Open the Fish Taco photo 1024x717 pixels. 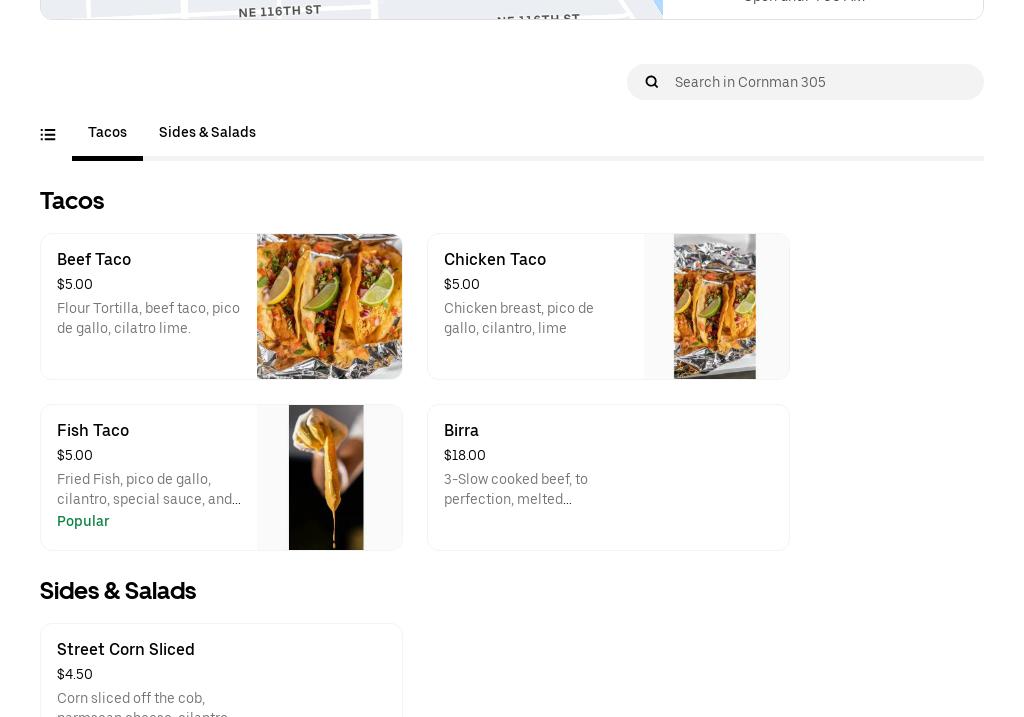tap(327, 477)
